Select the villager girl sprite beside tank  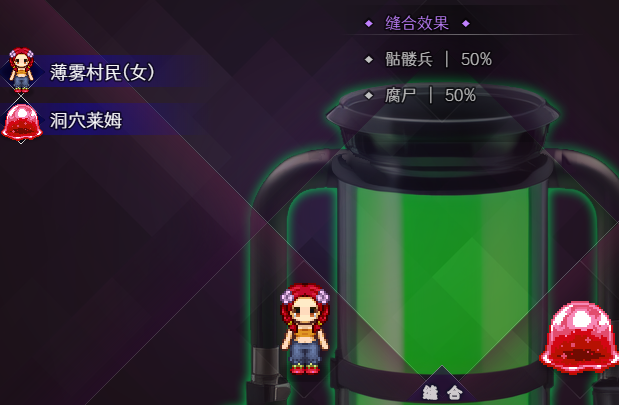[x=304, y=328]
